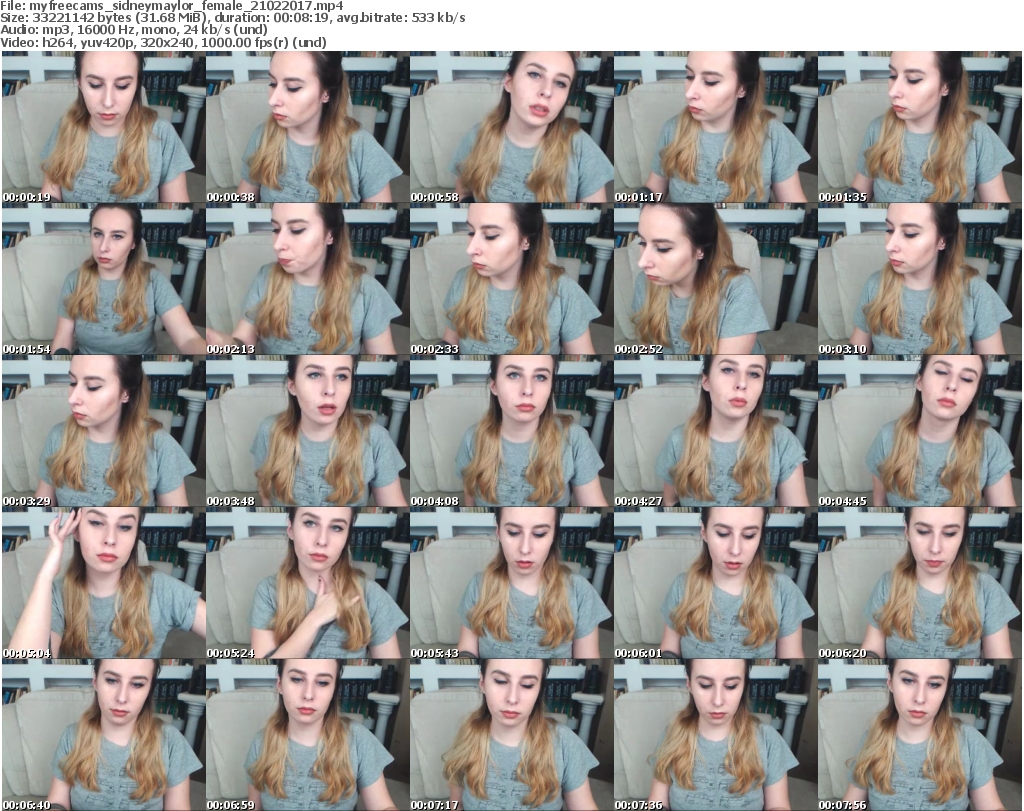The height and width of the screenshot is (811, 1024).
Task: Click the Audio mp3 16000 Hz info line
Action: click(x=134, y=30)
